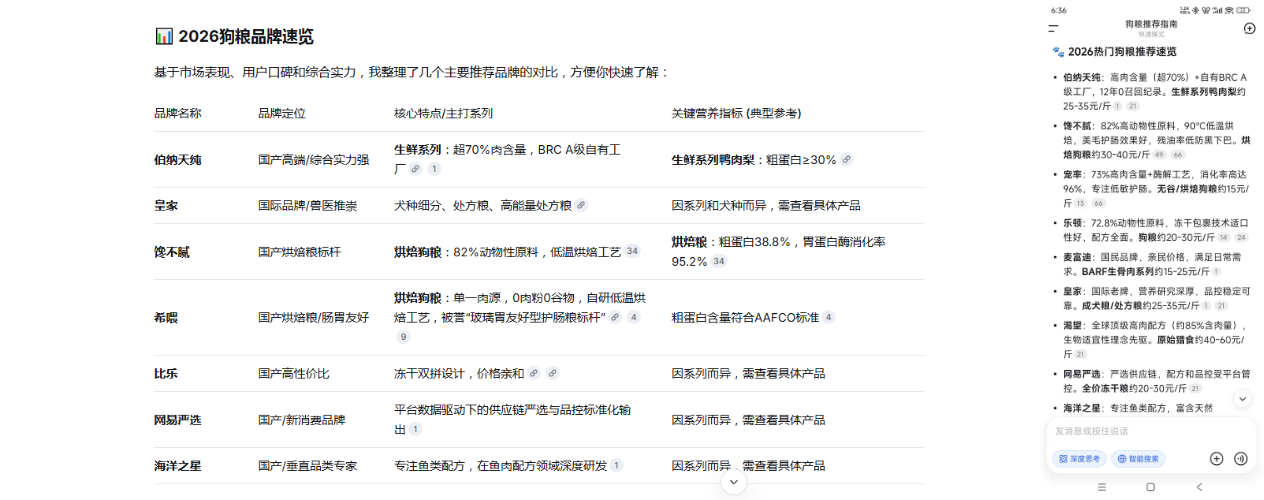Open citation 24 in the 乐顿 phone entry

click(x=1242, y=237)
